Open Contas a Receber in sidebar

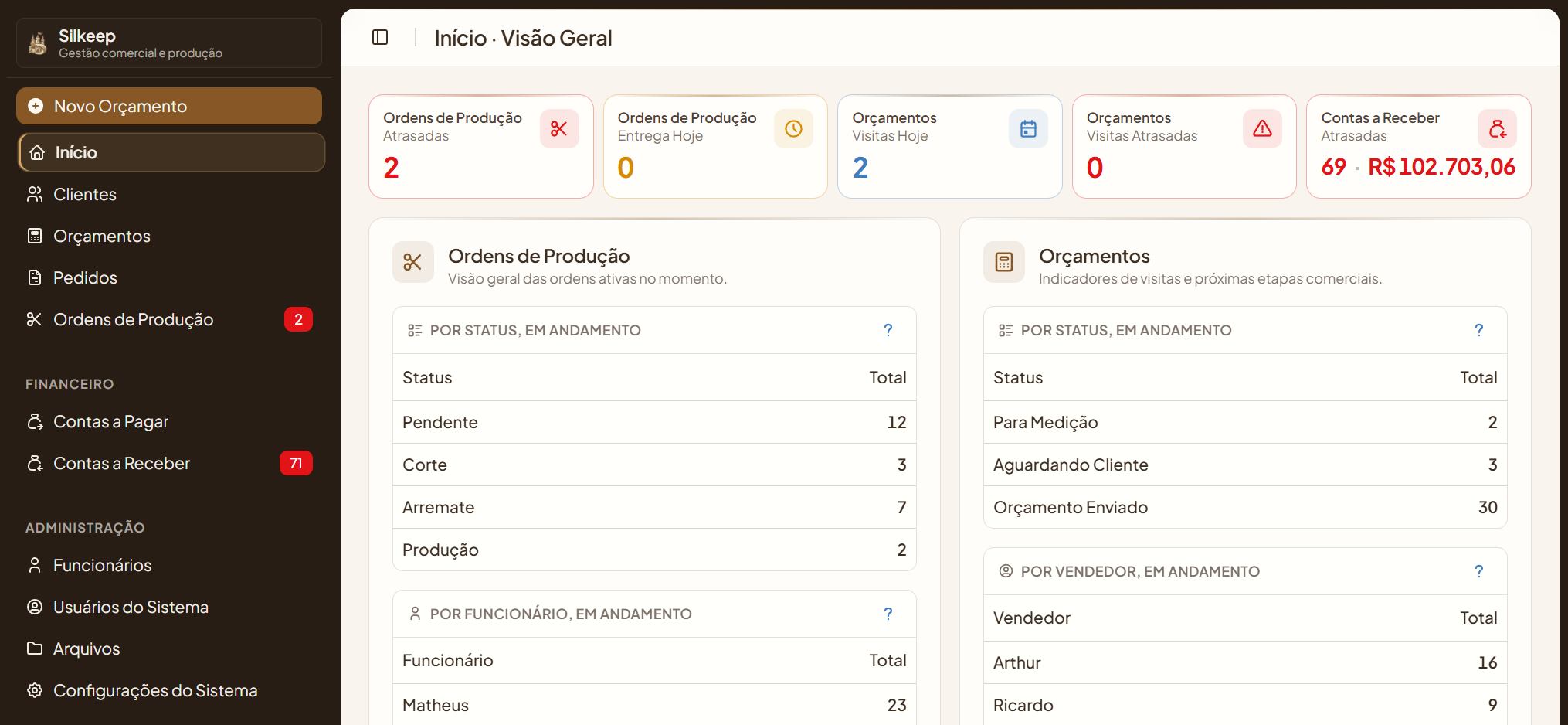[x=169, y=463]
